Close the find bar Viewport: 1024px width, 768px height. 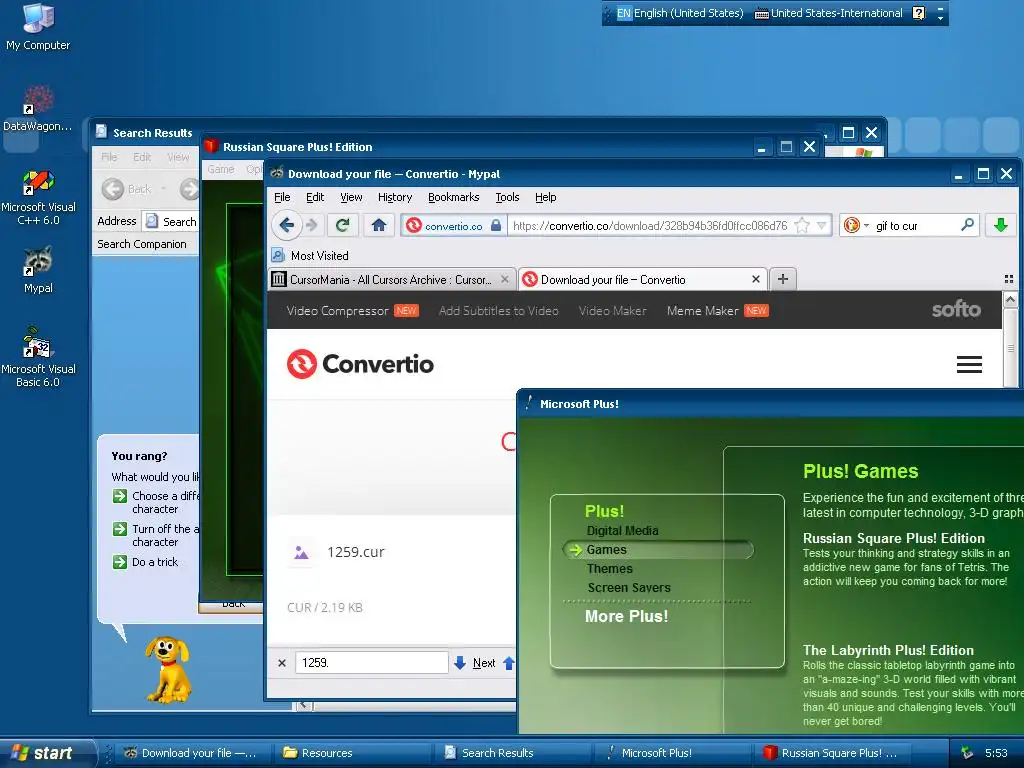(x=281, y=663)
